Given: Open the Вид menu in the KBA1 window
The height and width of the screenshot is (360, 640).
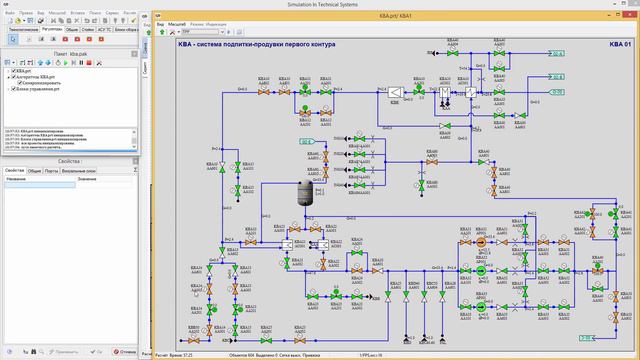Looking at the screenshot, I should pyautogui.click(x=160, y=24).
